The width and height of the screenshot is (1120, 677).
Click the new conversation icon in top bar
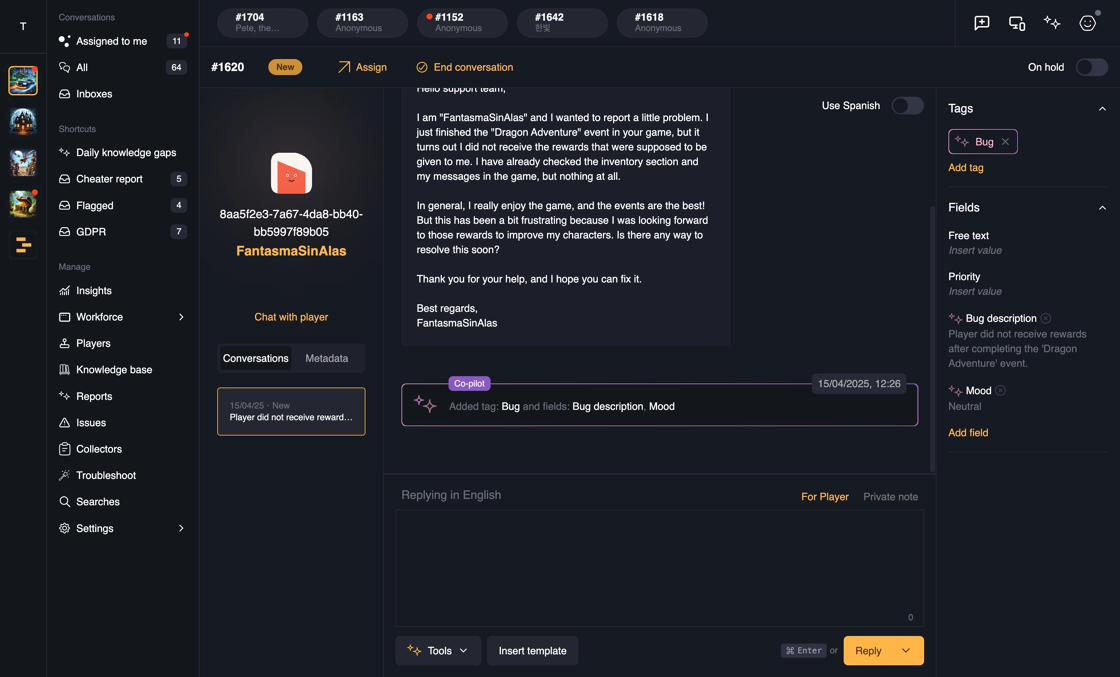click(982, 23)
